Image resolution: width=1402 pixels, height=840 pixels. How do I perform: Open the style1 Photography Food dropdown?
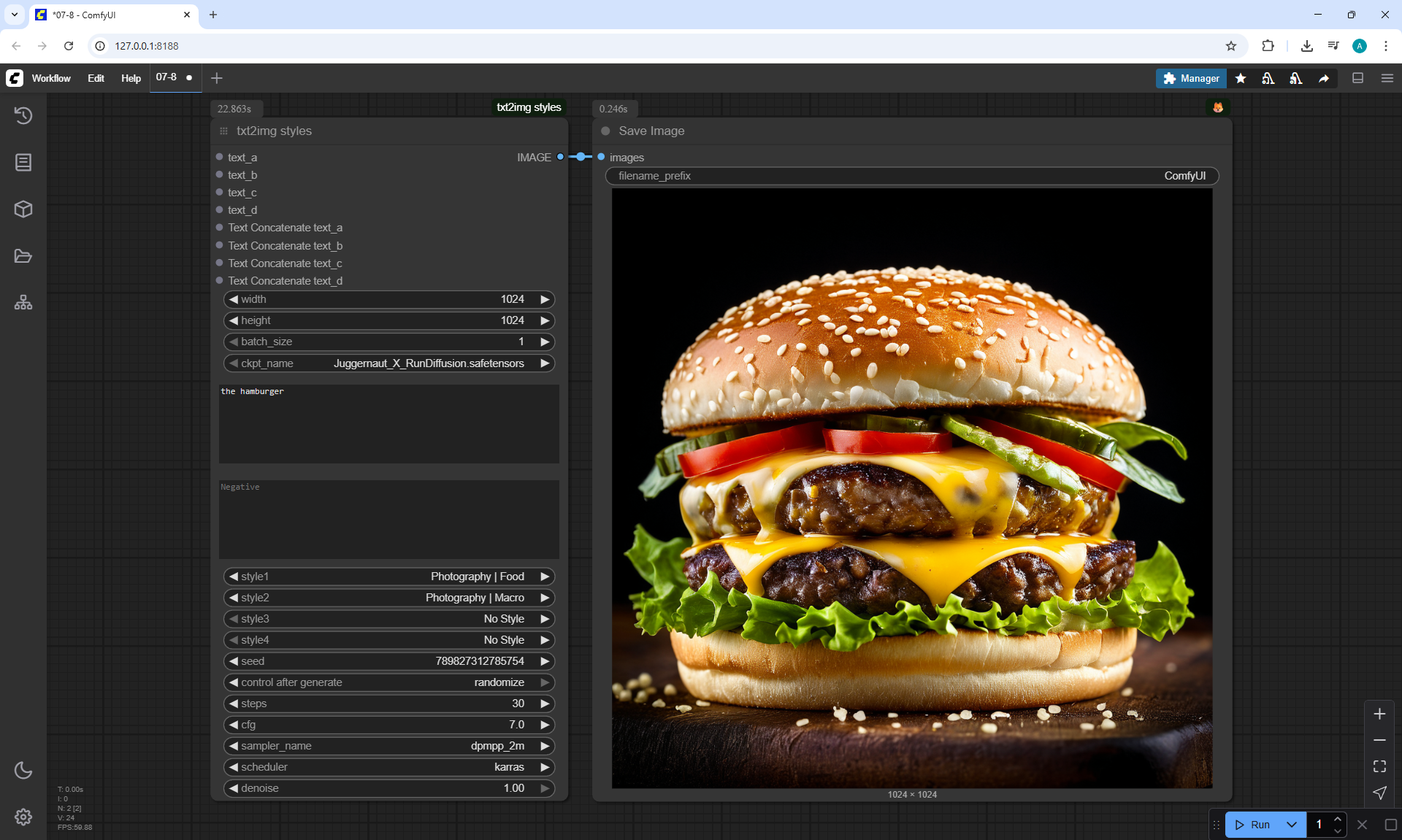point(388,577)
